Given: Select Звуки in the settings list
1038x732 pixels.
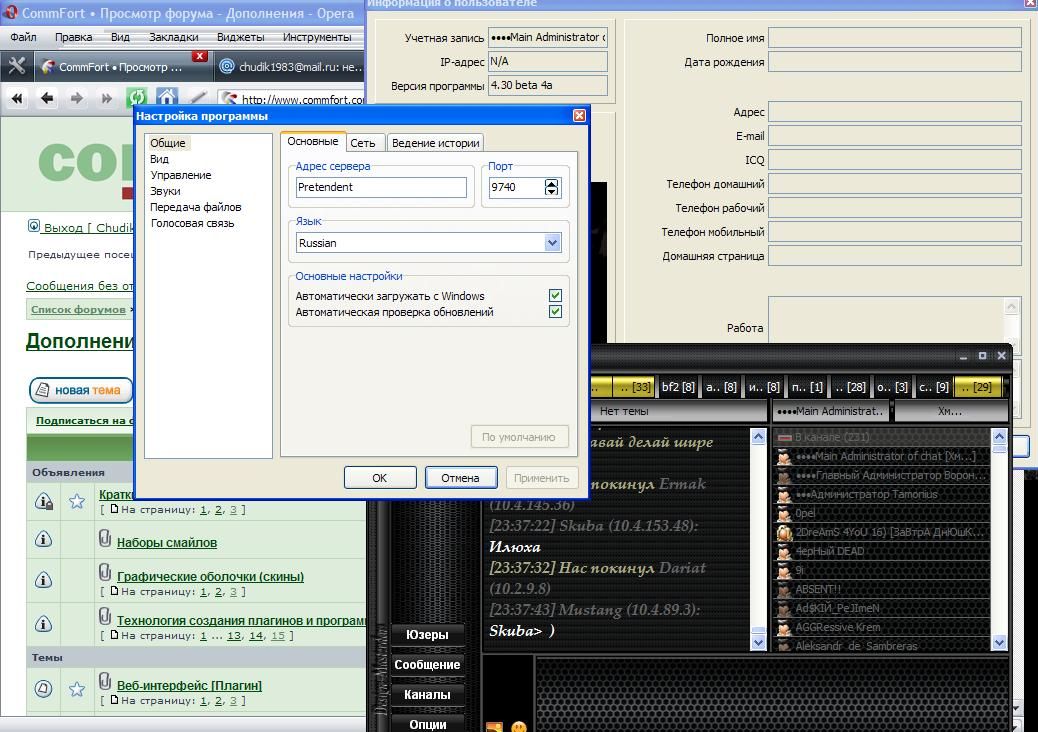Looking at the screenshot, I should (165, 191).
